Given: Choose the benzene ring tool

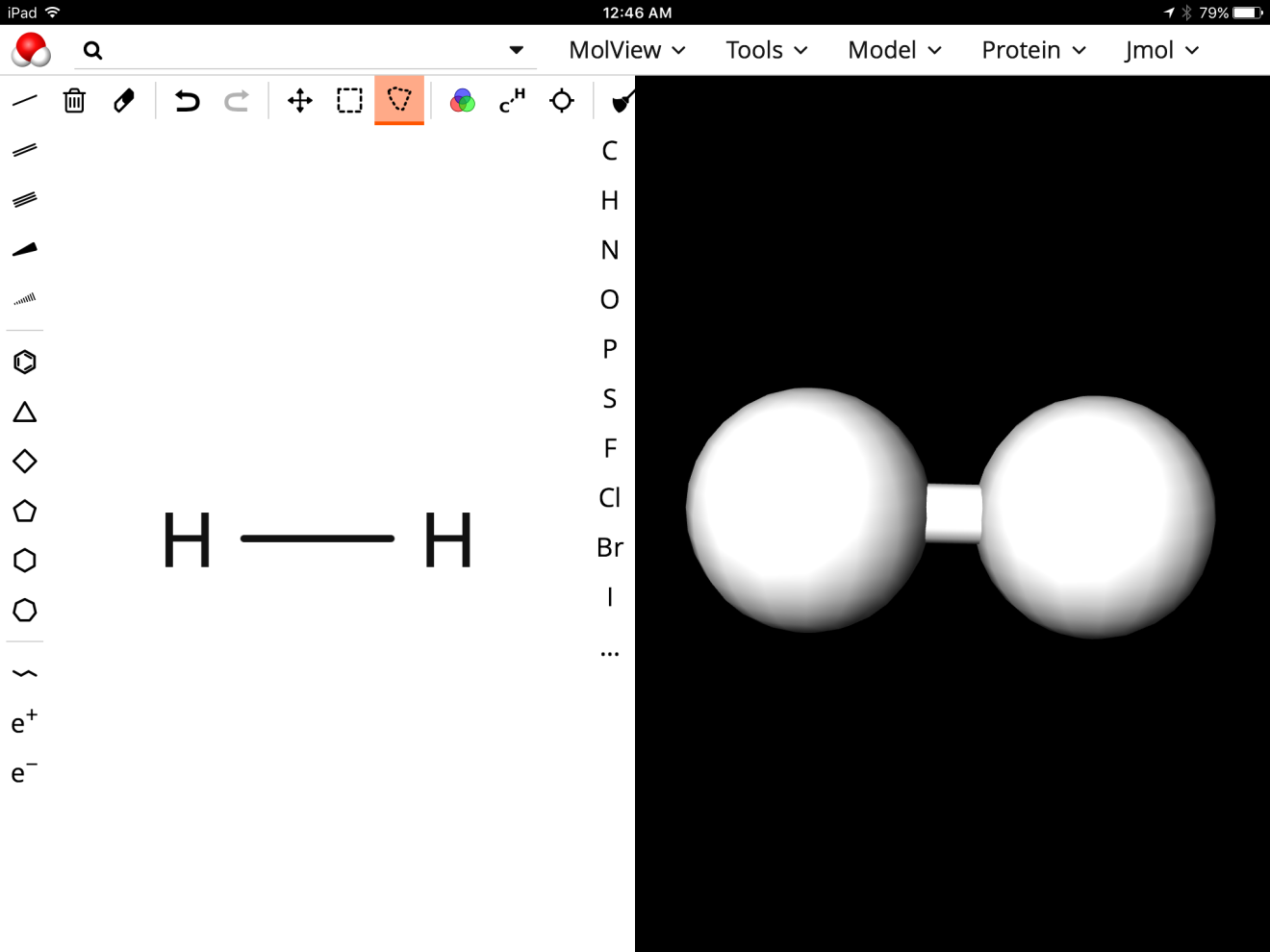Looking at the screenshot, I should (25, 362).
